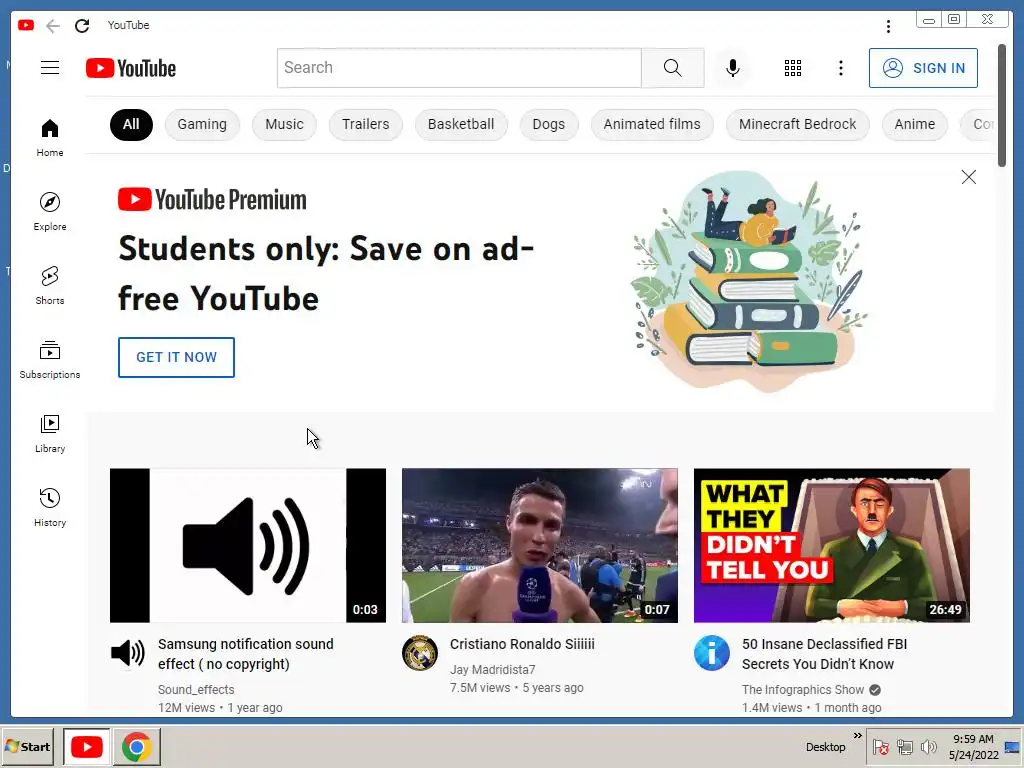Open The Infographics Show channel name link
The height and width of the screenshot is (768, 1024).
click(803, 690)
